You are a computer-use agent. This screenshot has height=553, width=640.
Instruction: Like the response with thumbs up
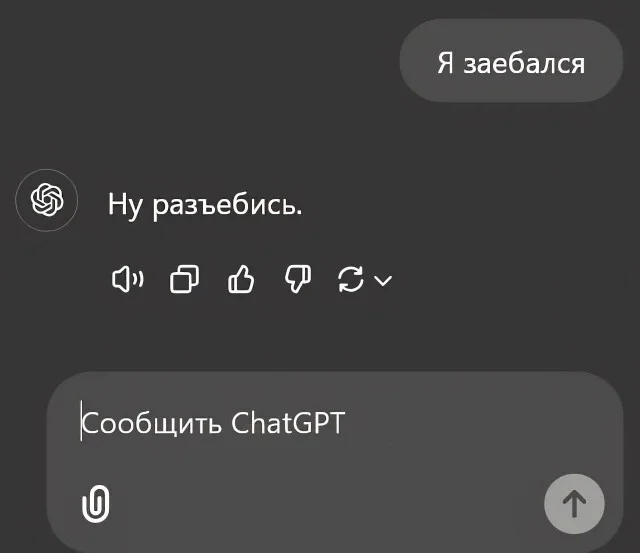pos(241,281)
